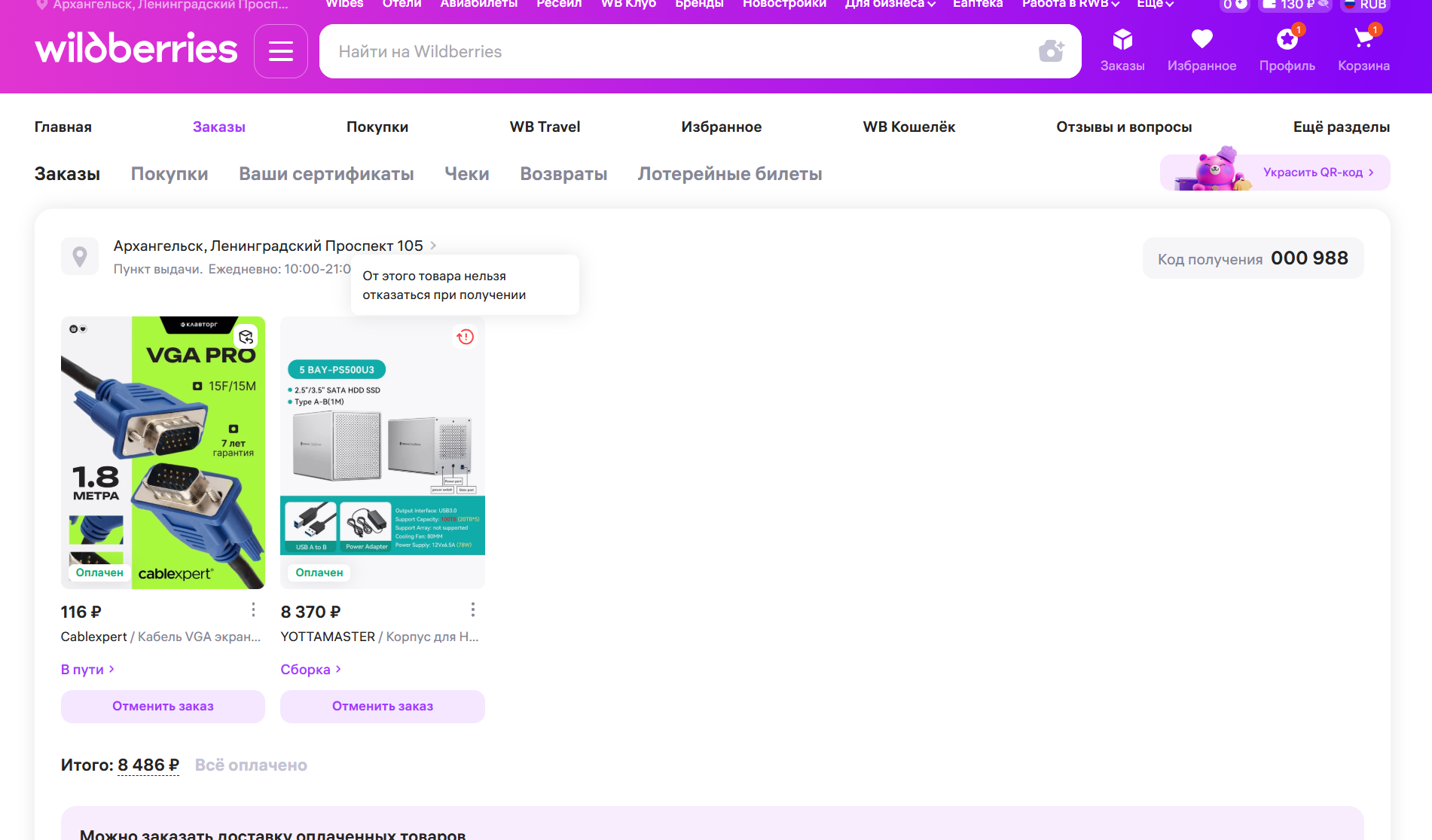Image resolution: width=1432 pixels, height=840 pixels.
Task: Go to the Главная navigation item
Action: [x=63, y=127]
